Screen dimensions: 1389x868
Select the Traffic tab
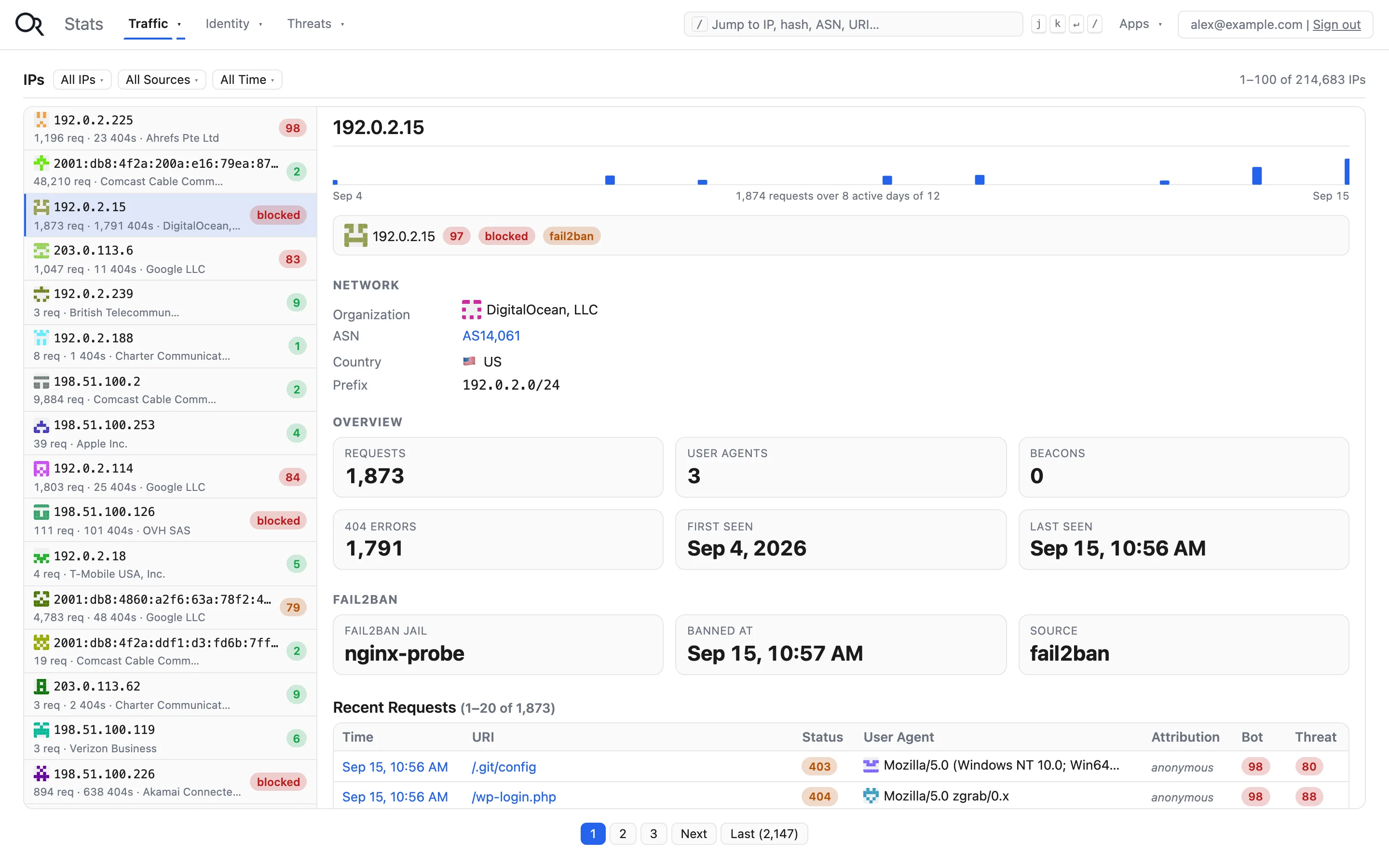tap(148, 24)
